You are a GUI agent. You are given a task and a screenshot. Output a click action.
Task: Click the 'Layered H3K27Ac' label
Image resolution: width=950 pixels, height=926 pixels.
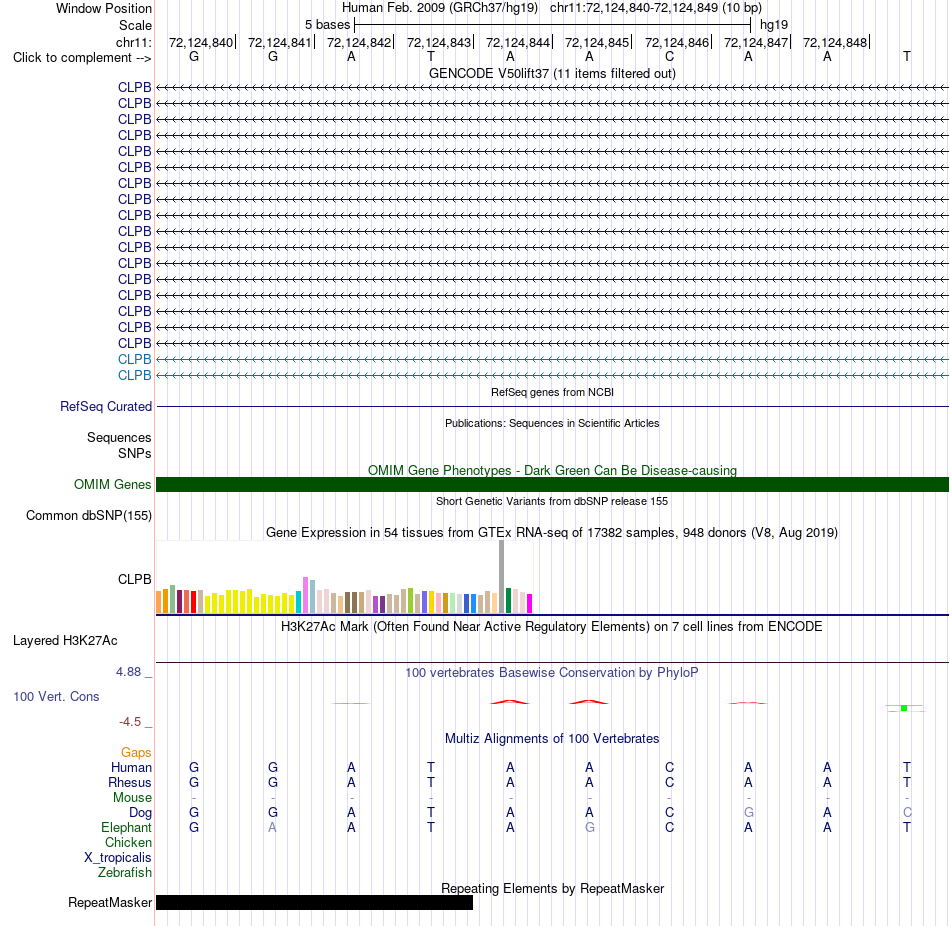coord(65,641)
